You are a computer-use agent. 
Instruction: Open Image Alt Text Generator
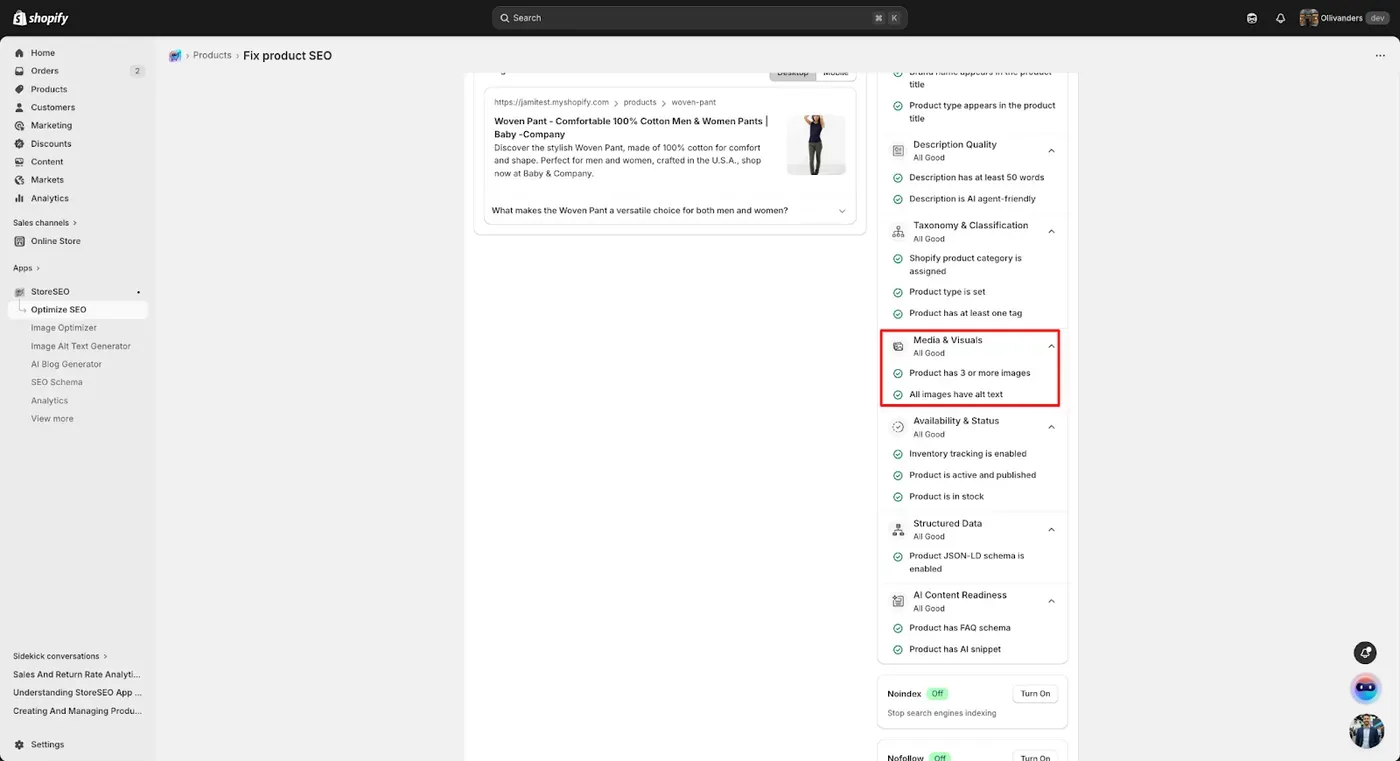pyautogui.click(x=81, y=346)
